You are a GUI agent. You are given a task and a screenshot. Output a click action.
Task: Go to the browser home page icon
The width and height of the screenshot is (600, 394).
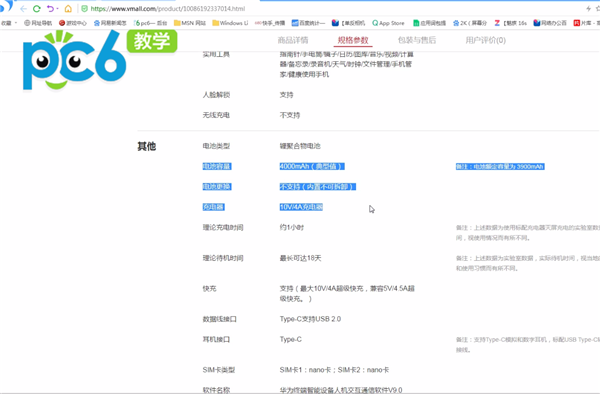pos(68,8)
